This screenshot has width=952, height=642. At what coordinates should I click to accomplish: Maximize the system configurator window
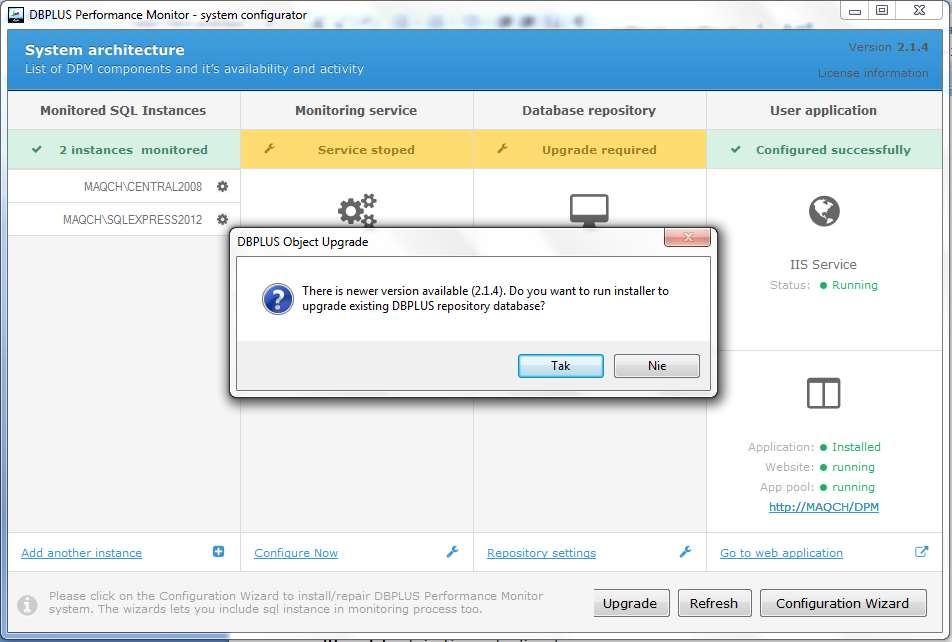pos(882,10)
